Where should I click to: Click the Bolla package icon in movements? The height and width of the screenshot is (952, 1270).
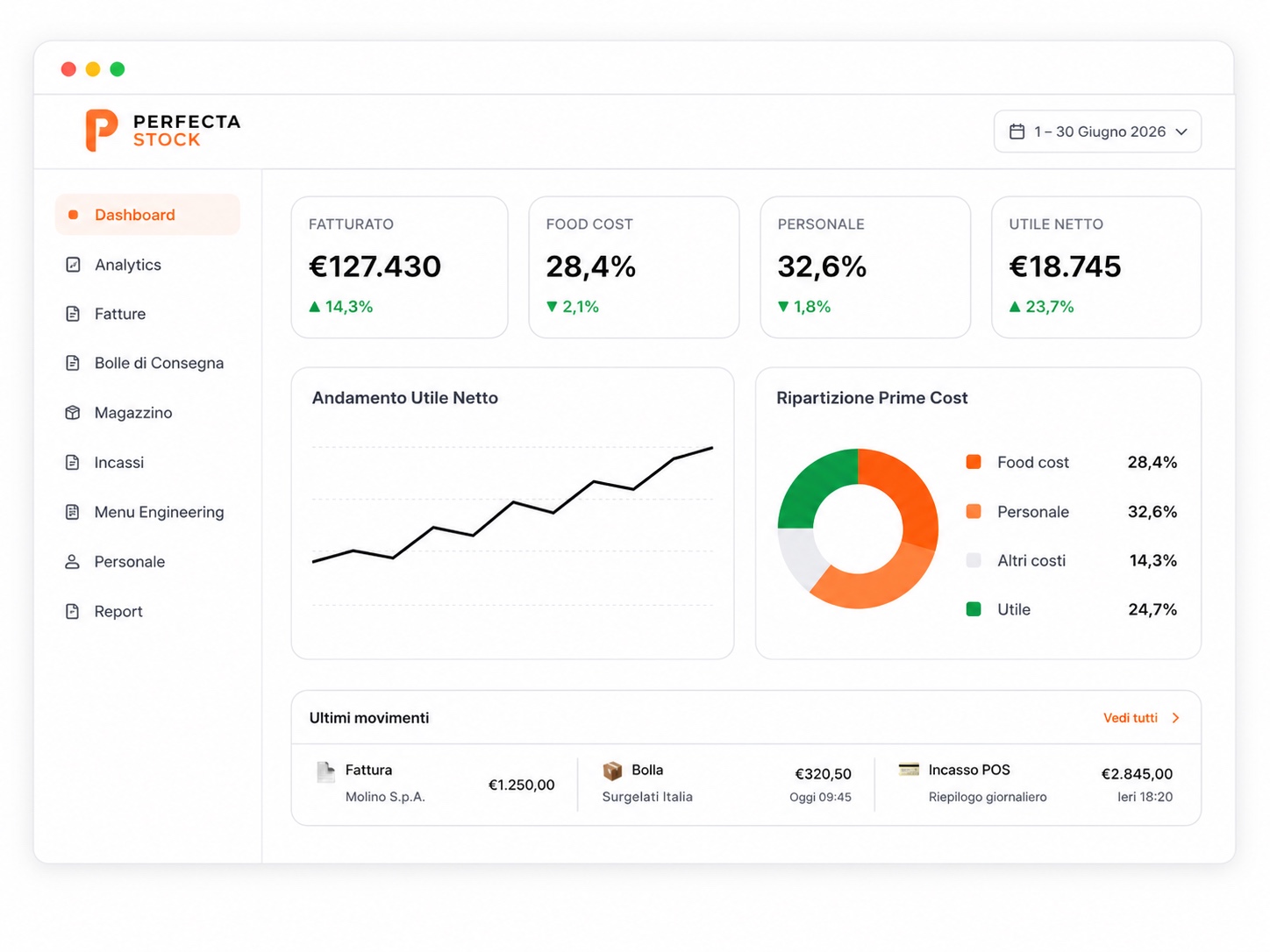click(612, 771)
